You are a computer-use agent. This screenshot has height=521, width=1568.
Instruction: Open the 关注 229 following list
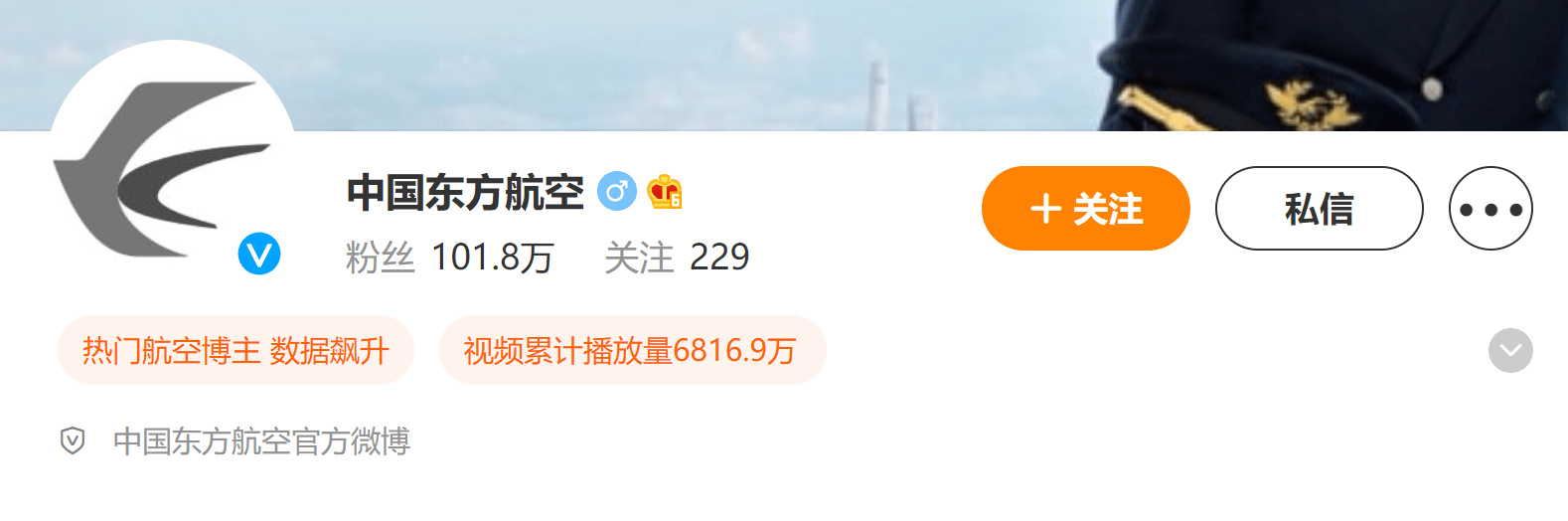(x=677, y=258)
